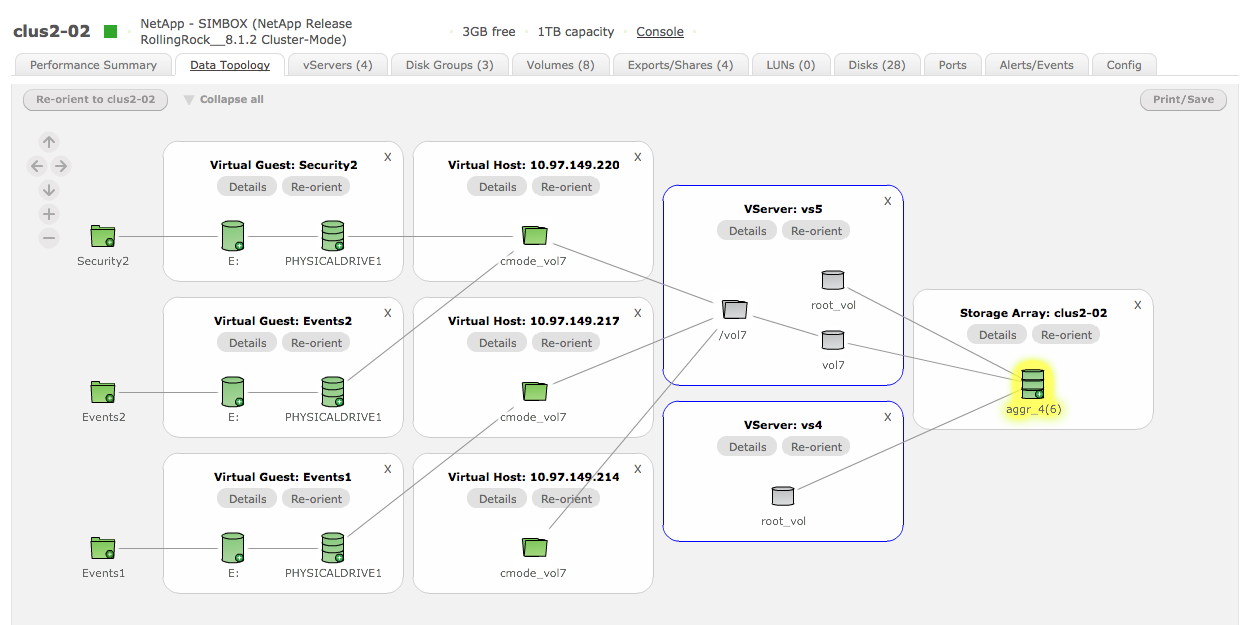Pan topology right with the right arrow
The height and width of the screenshot is (625, 1248).
[x=61, y=166]
